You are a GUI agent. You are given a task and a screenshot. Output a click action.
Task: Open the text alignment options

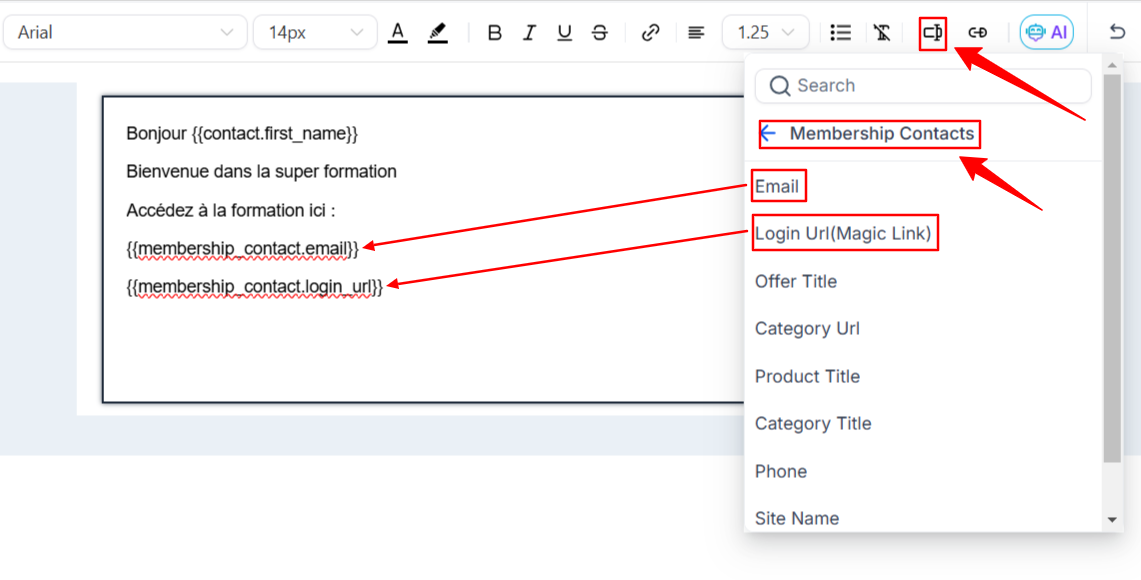696,33
